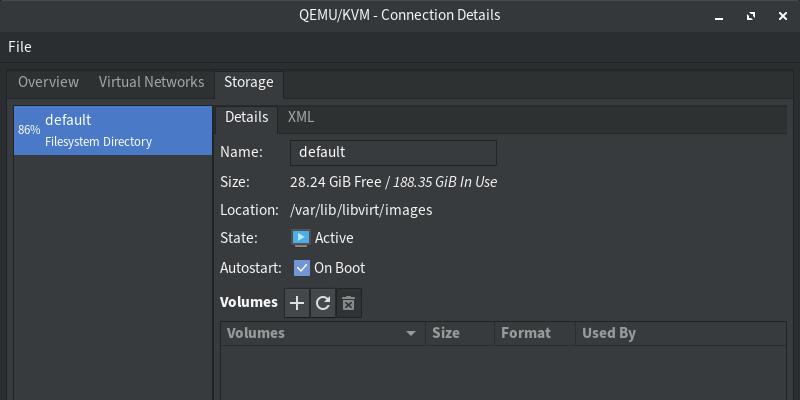800x400 pixels.
Task: Select the default storage pool
Action: pos(113,130)
